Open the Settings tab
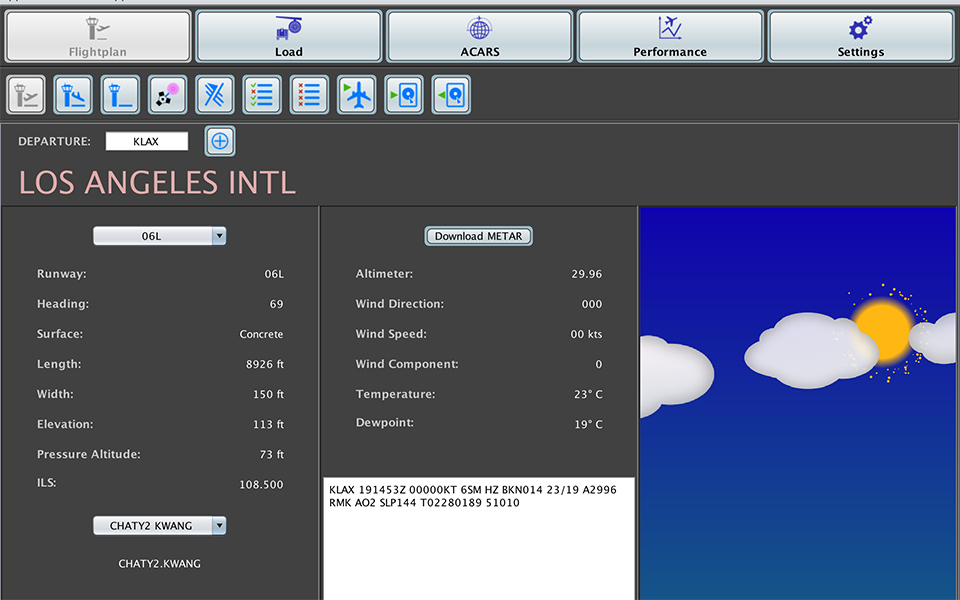 [x=861, y=36]
